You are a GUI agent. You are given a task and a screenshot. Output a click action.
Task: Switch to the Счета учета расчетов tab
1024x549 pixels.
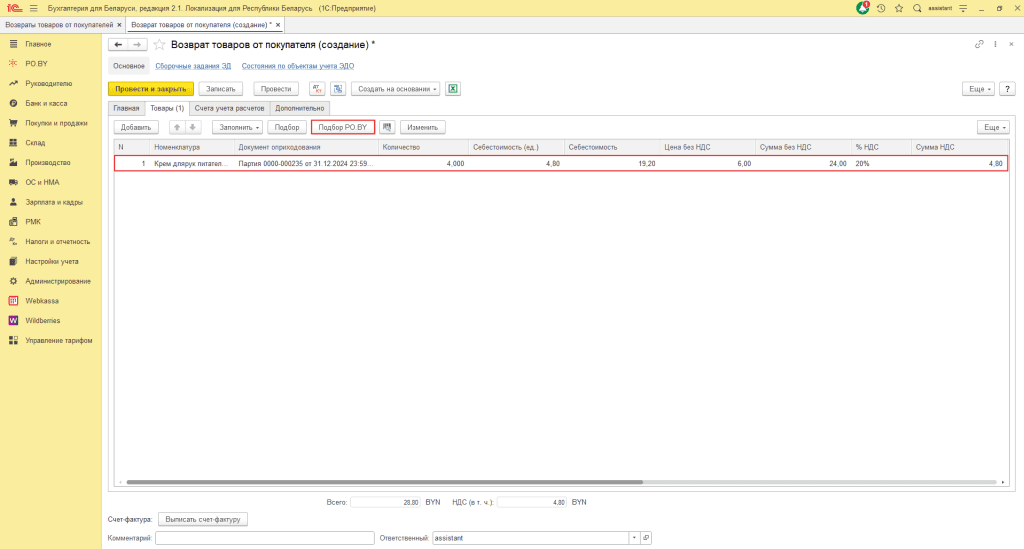pos(229,108)
